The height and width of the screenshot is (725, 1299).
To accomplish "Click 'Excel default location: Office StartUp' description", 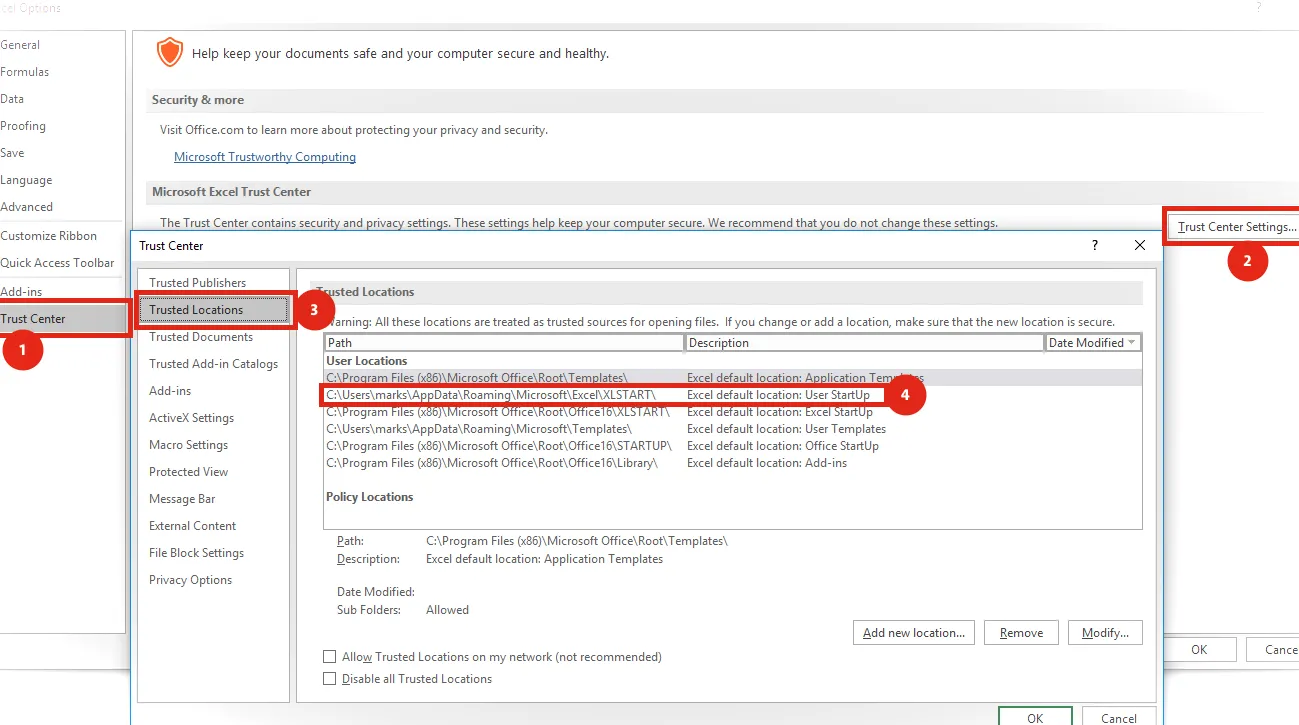I will coord(783,446).
